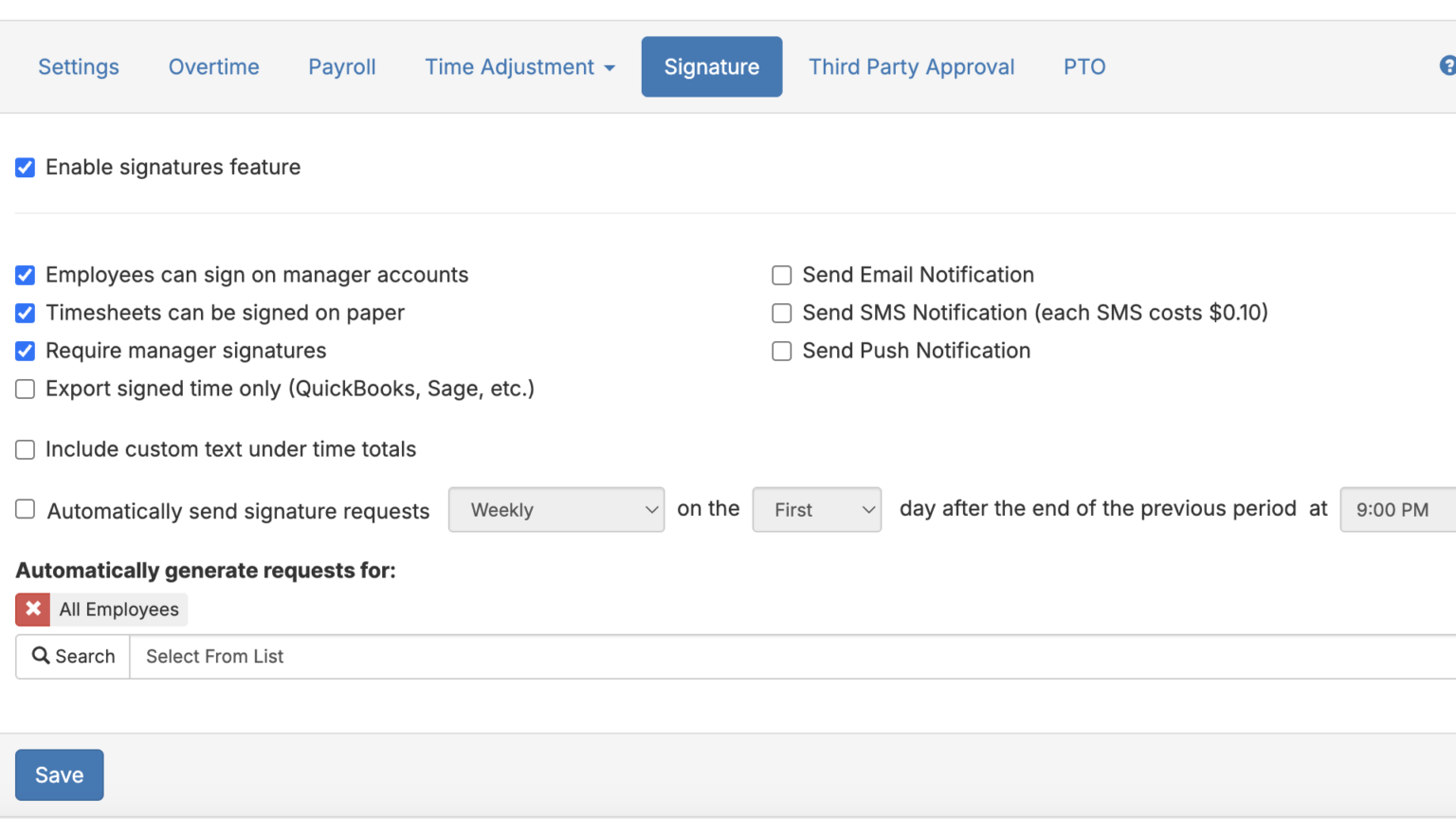Open the Time Adjustment dropdown menu
Image resolution: width=1456 pixels, height=819 pixels.
[x=519, y=67]
